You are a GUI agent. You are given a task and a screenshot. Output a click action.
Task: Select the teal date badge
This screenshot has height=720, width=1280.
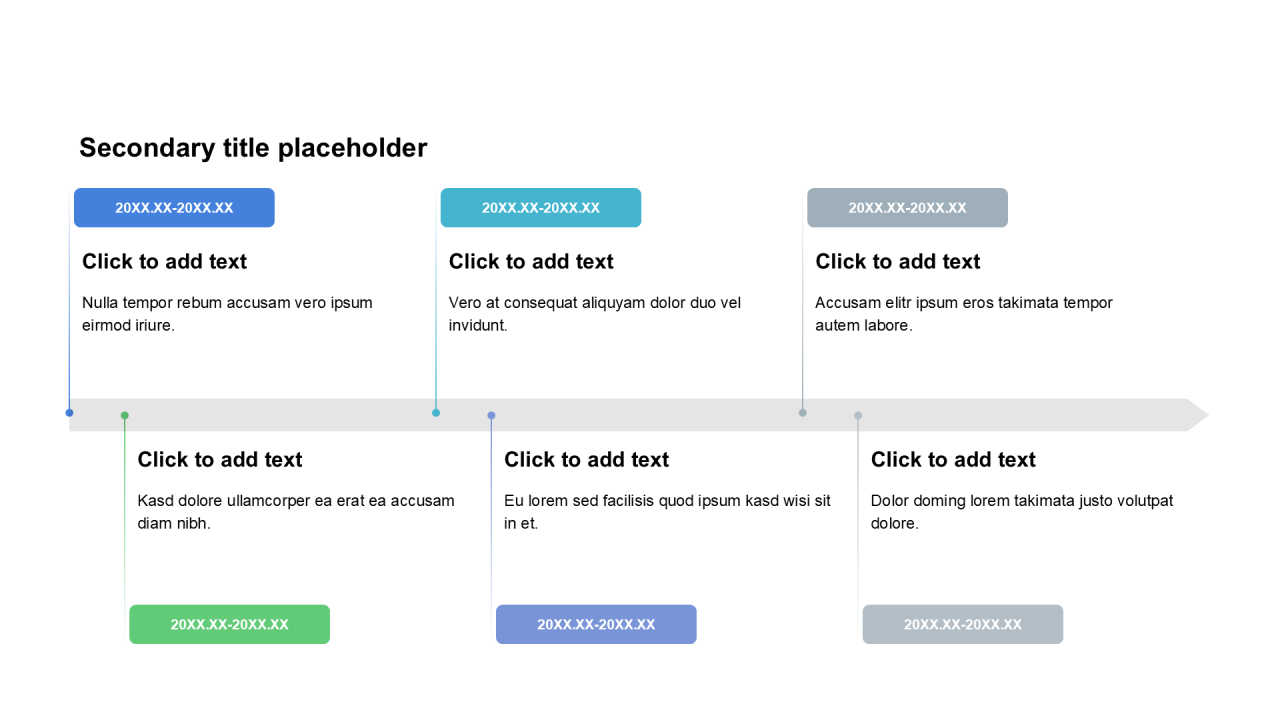click(x=541, y=208)
